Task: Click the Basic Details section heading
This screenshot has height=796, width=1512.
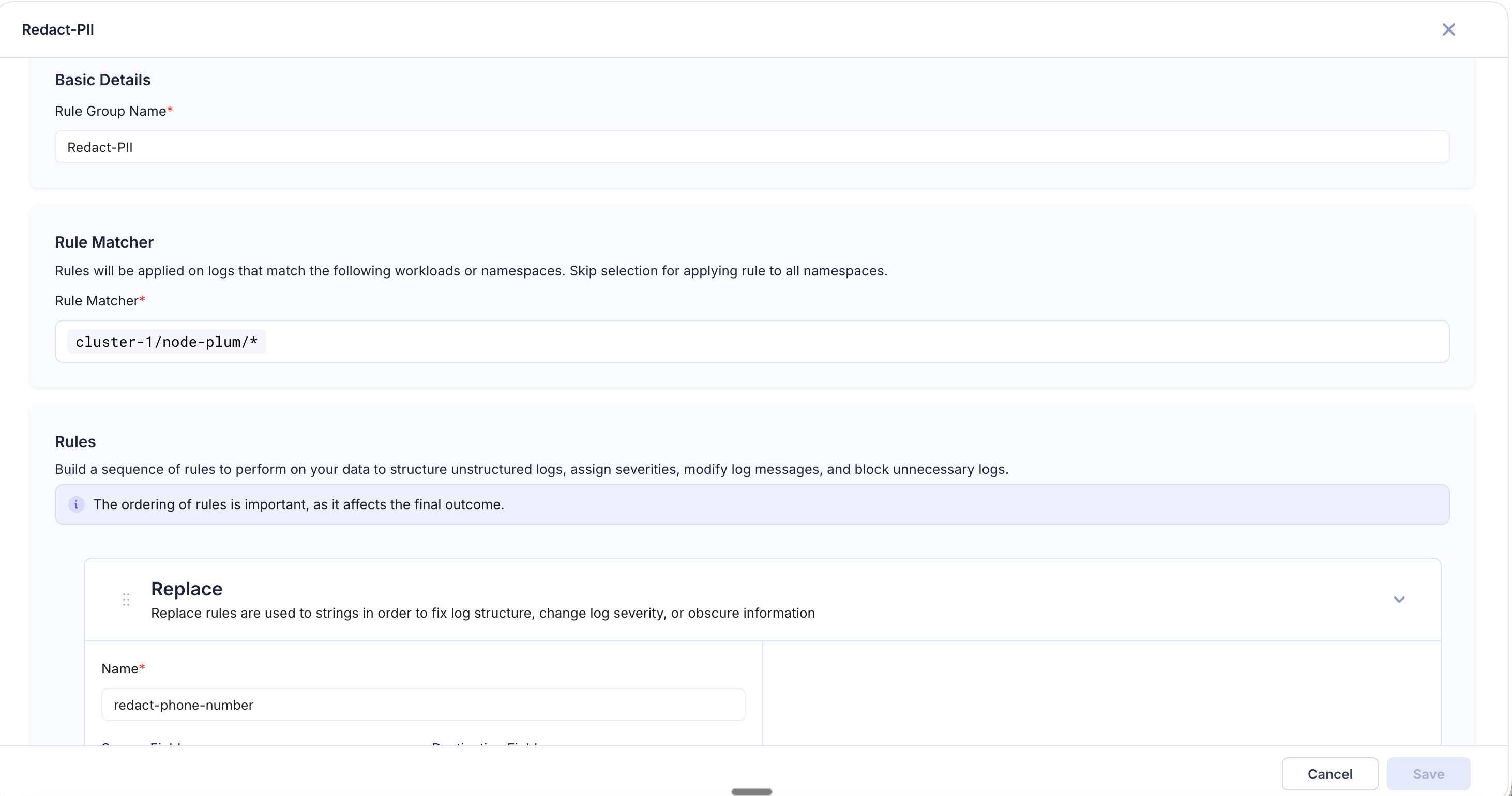Action: [103, 80]
